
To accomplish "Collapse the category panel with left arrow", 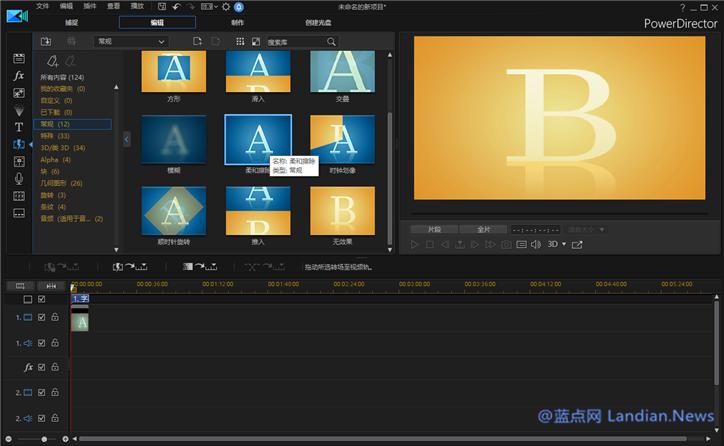I will coord(126,140).
